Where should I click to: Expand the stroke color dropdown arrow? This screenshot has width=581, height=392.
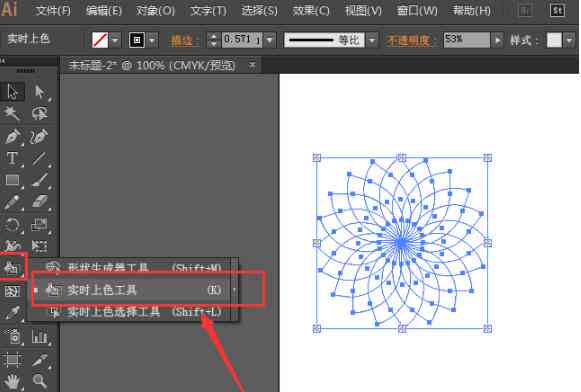pyautogui.click(x=152, y=40)
